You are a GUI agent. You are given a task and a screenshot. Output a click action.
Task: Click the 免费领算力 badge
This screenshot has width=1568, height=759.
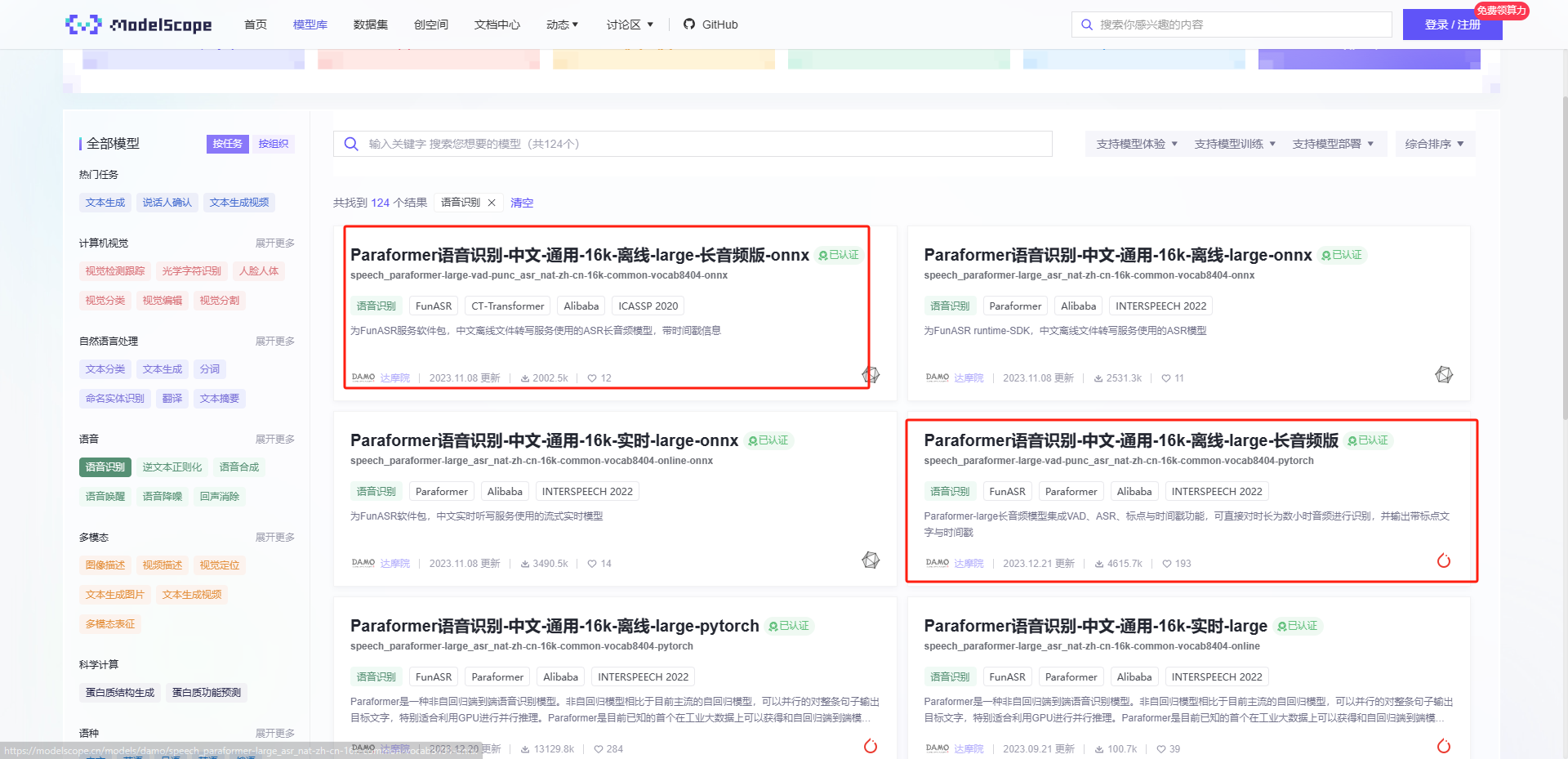1501,11
